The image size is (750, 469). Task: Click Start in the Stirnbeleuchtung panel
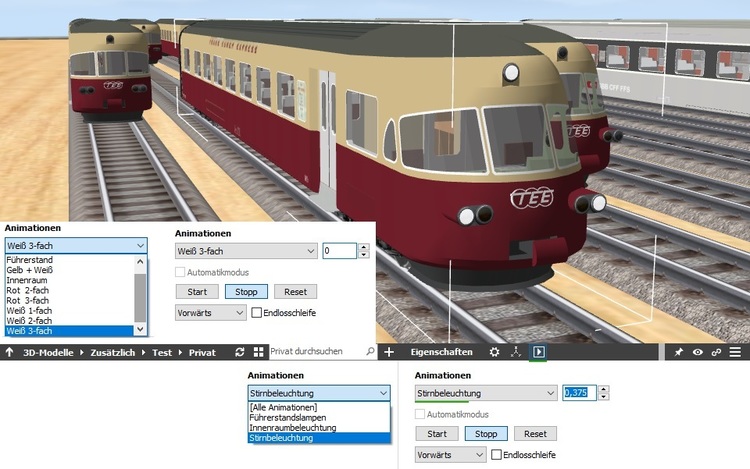pos(437,434)
